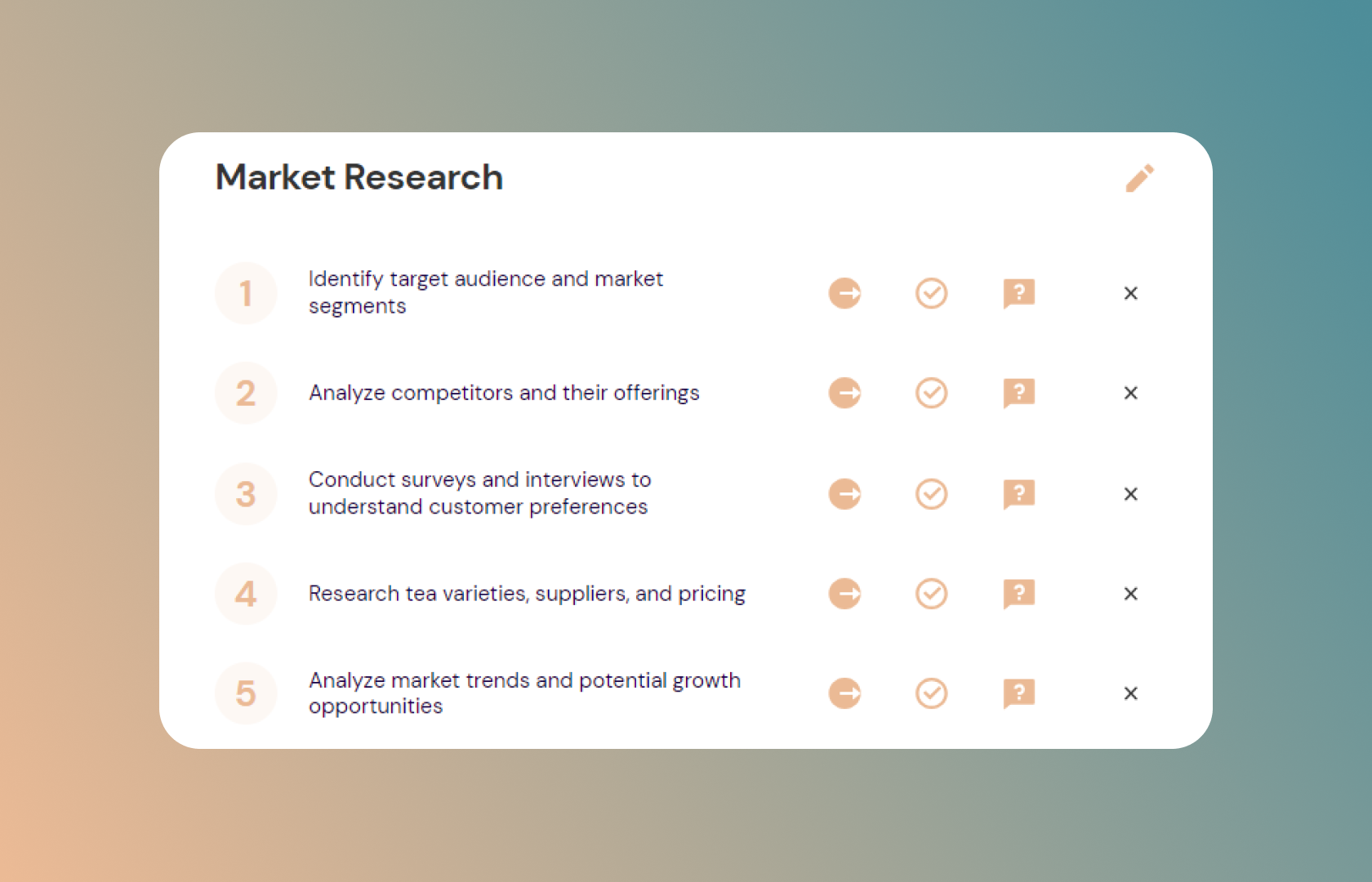Viewport: 1372px width, 882px height.
Task: Select the arrow icon for 'Identify target audience' task
Action: click(x=844, y=293)
